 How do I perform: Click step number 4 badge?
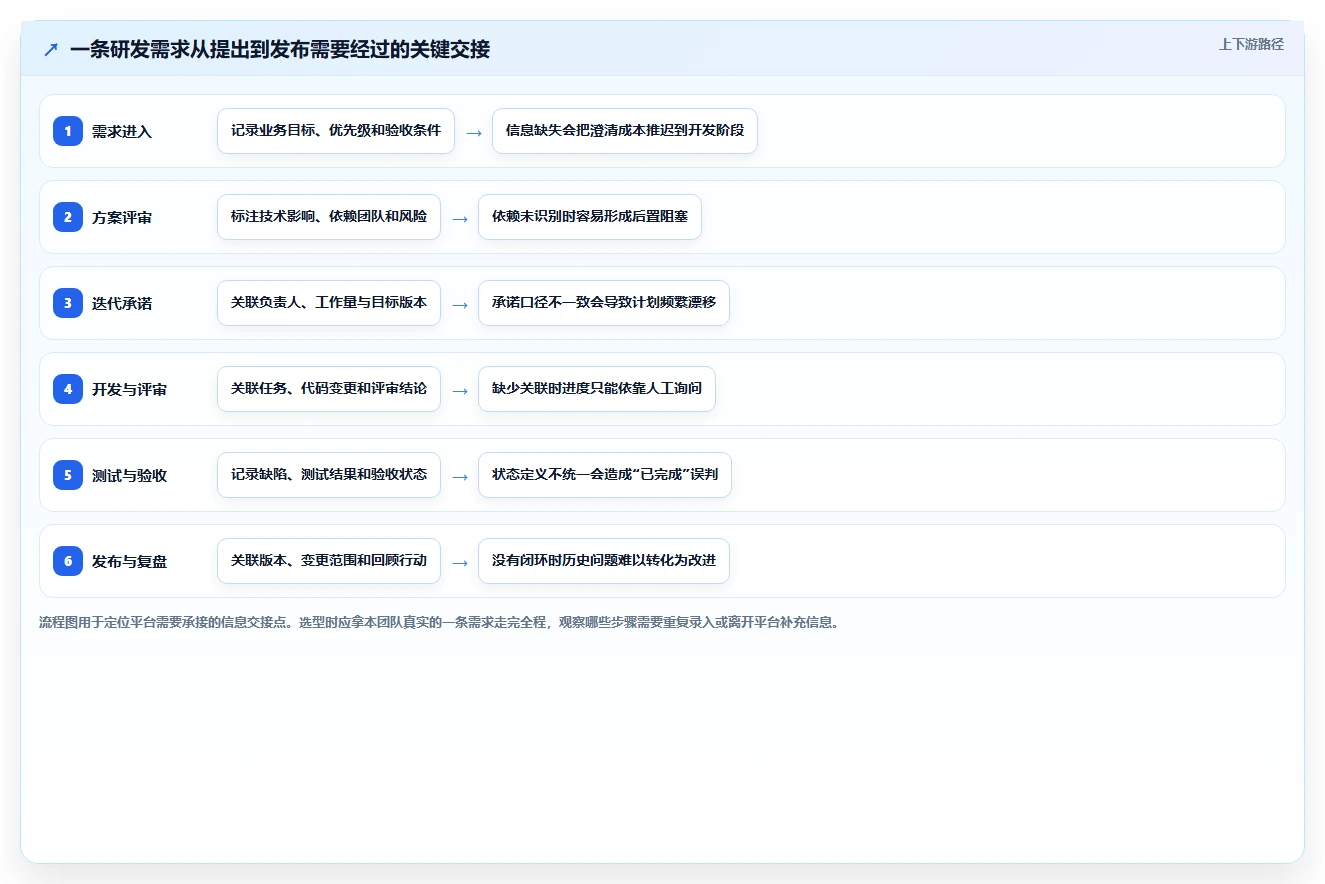tap(68, 389)
